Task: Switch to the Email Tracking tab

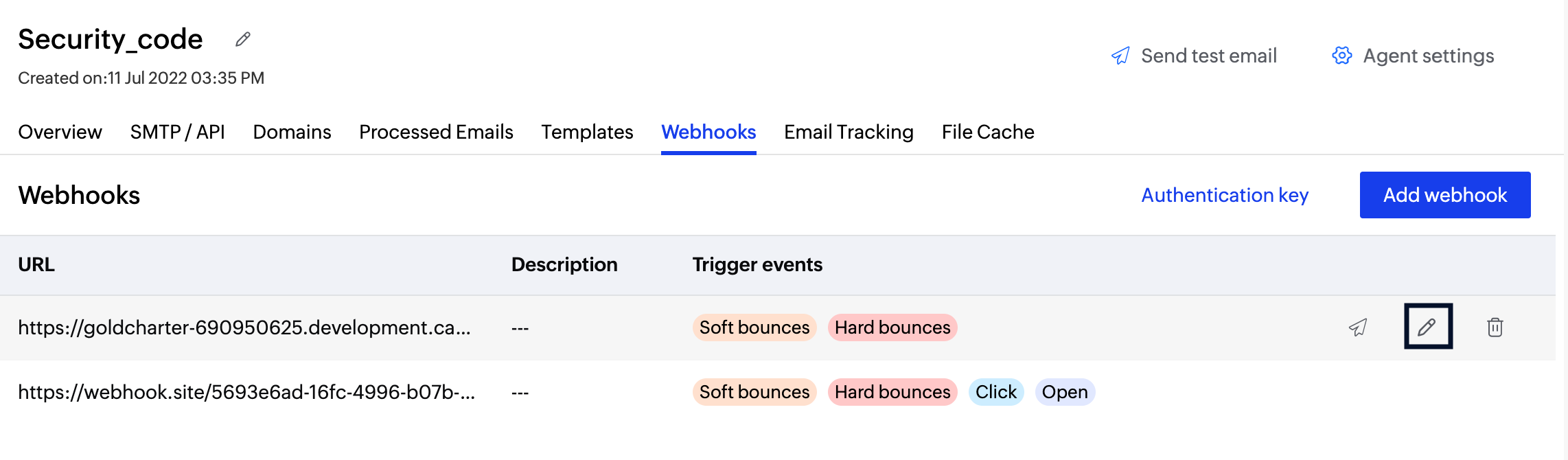Action: point(849,132)
